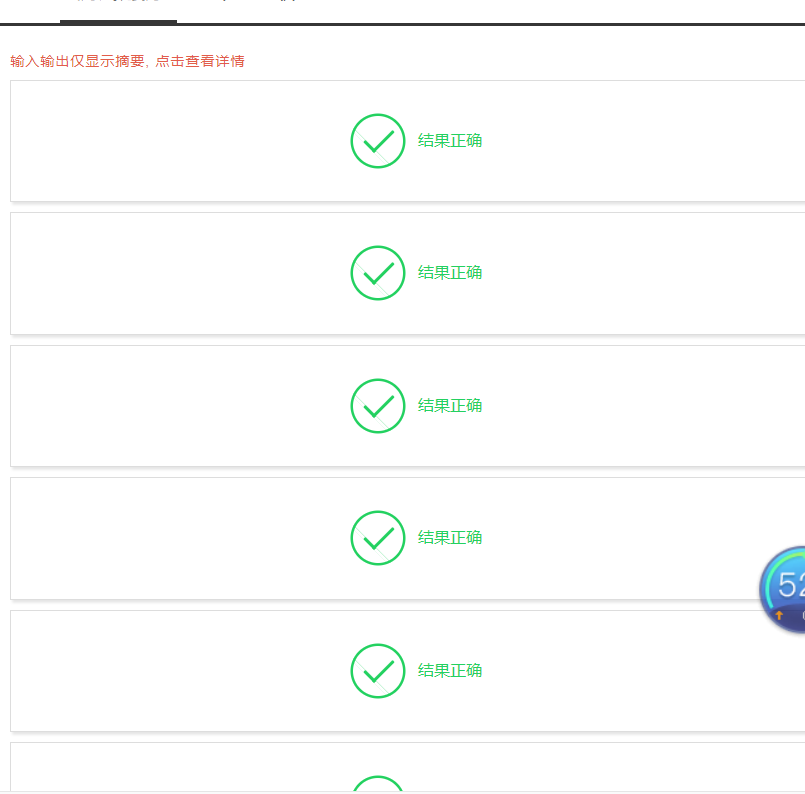The image size is (805, 794).
Task: Open fourth test case's 结果正确 label
Action: point(450,537)
